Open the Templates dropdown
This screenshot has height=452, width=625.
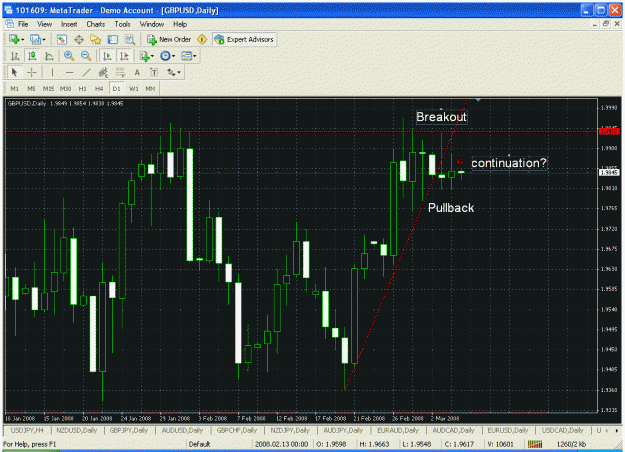tap(189, 56)
